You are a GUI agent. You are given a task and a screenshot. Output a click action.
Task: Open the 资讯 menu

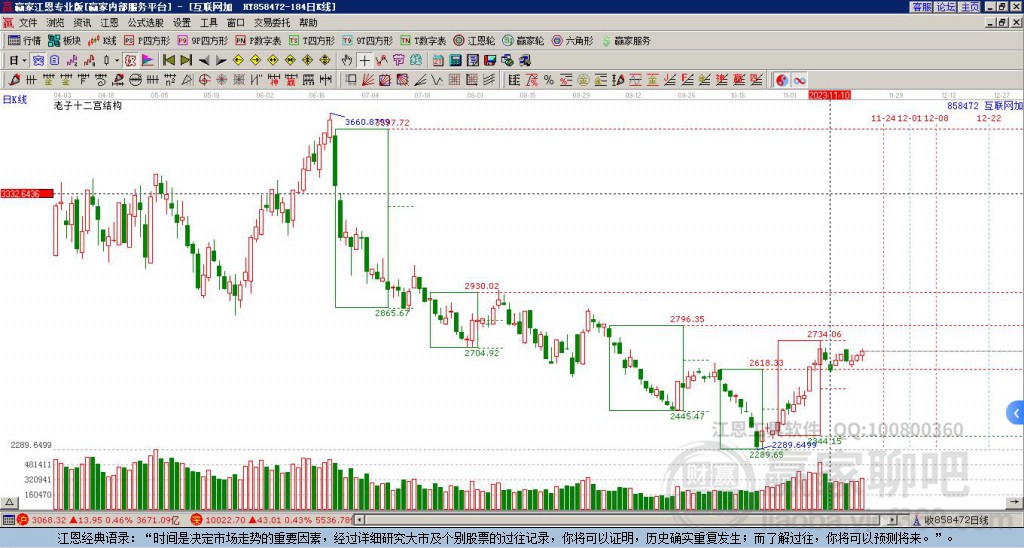coord(82,23)
